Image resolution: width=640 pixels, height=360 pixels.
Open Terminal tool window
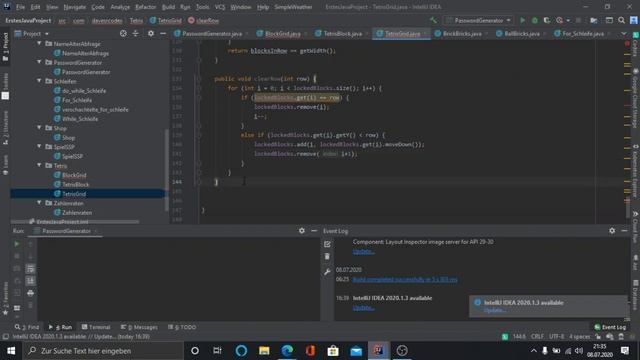(96, 327)
